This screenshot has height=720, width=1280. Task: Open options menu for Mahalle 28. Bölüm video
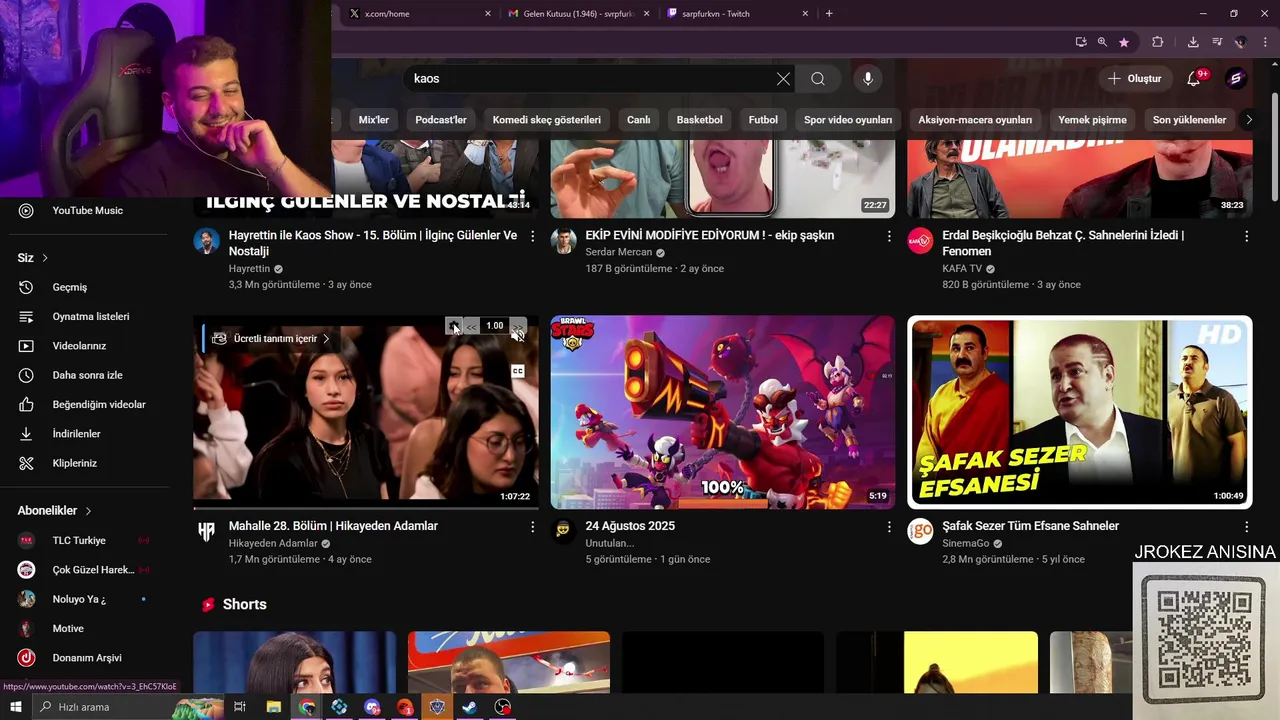(532, 526)
